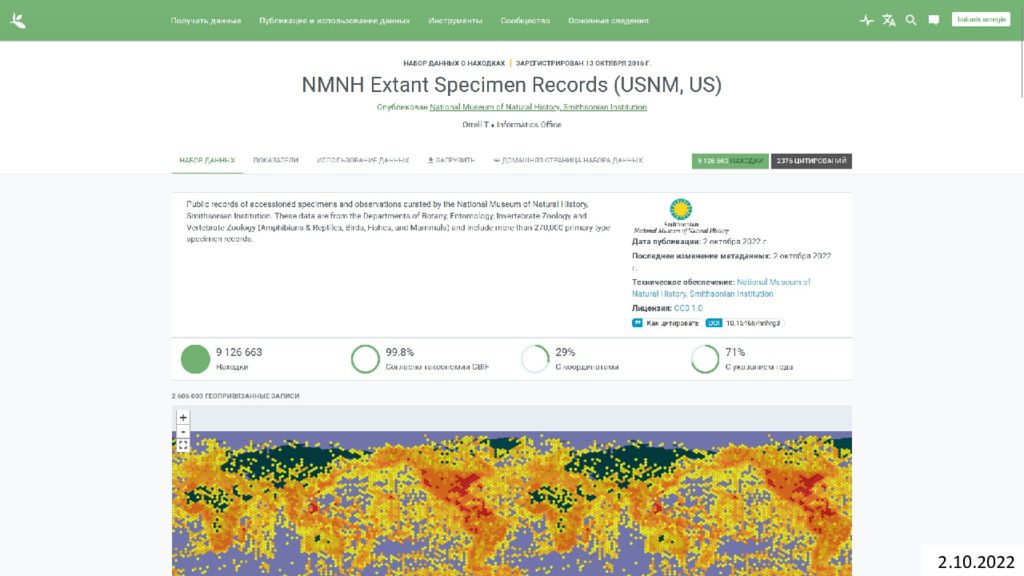1024x576 pixels.
Task: Open the language translate icon
Action: pos(889,20)
